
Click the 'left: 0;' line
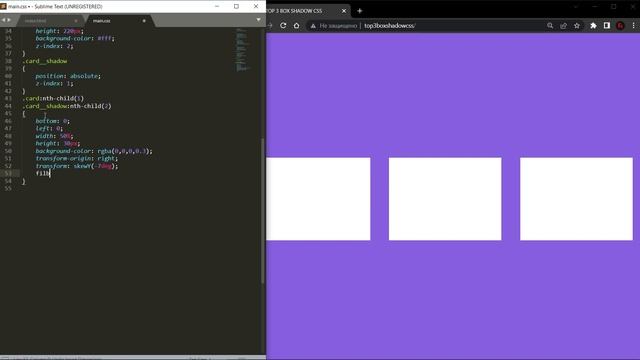pos(49,129)
